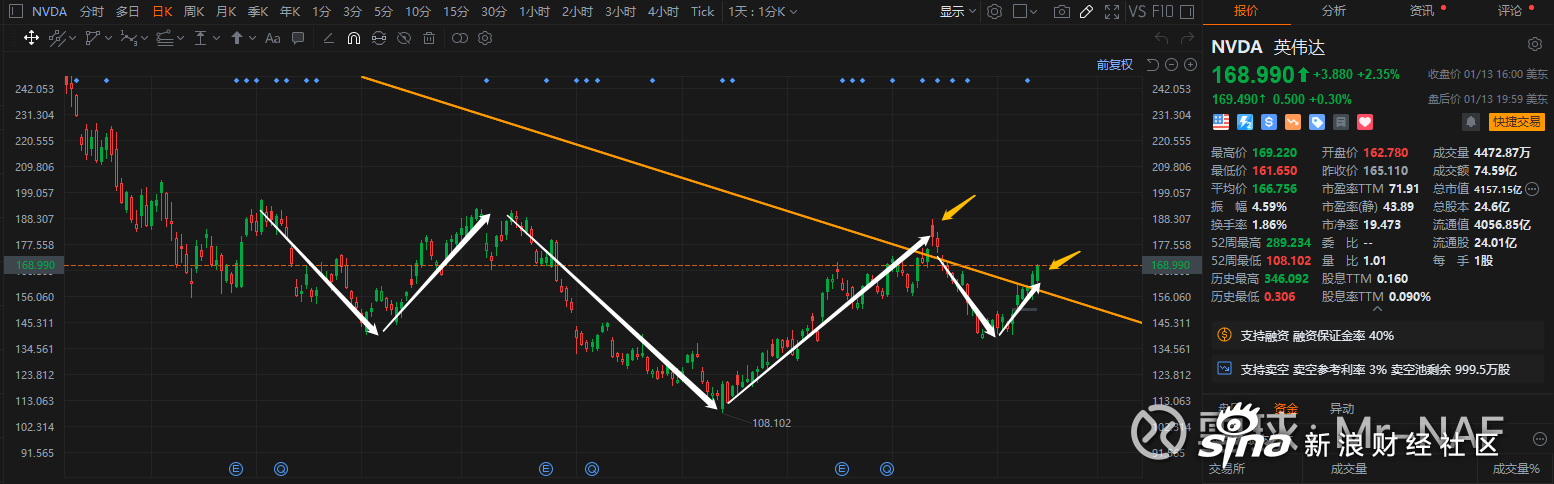Set a price alert with bell icon
Image resolution: width=1554 pixels, height=484 pixels.
pyautogui.click(x=1471, y=122)
